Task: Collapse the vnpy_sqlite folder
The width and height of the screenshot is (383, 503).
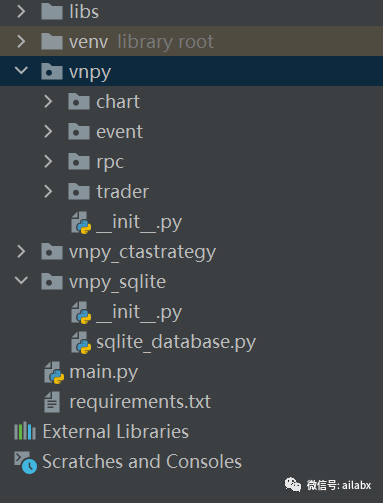Action: 21,280
